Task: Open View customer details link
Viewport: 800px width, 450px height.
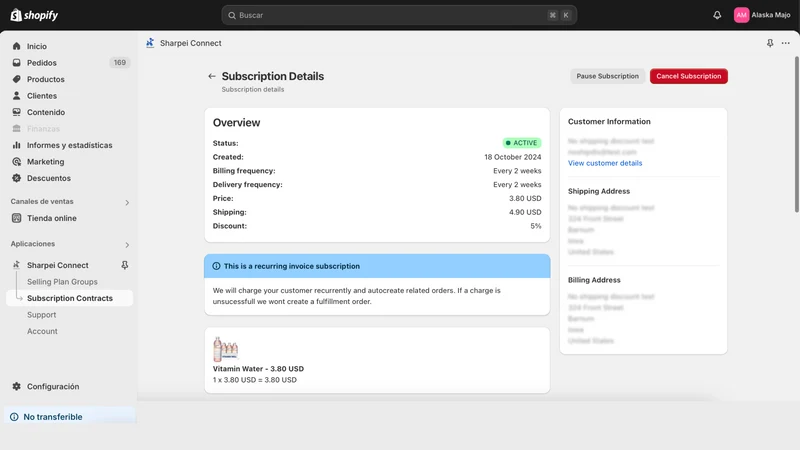Action: pos(605,163)
